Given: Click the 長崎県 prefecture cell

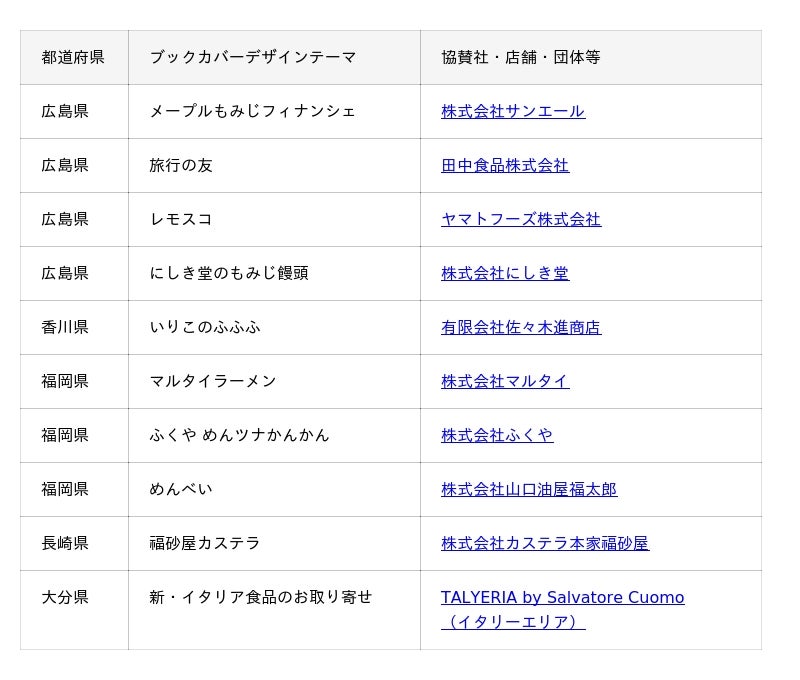Looking at the screenshot, I should [74, 544].
